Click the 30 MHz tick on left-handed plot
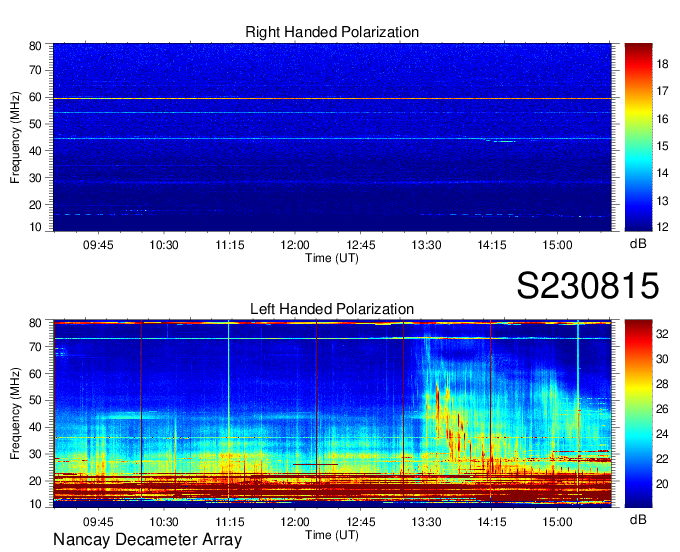The width and height of the screenshot is (680, 552). [x=35, y=454]
